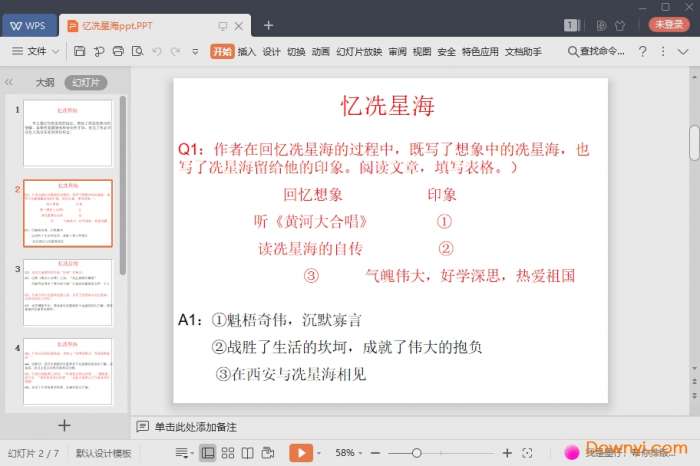Click the Save icon in toolbar
Screen dimensions: 700x466
point(79,51)
